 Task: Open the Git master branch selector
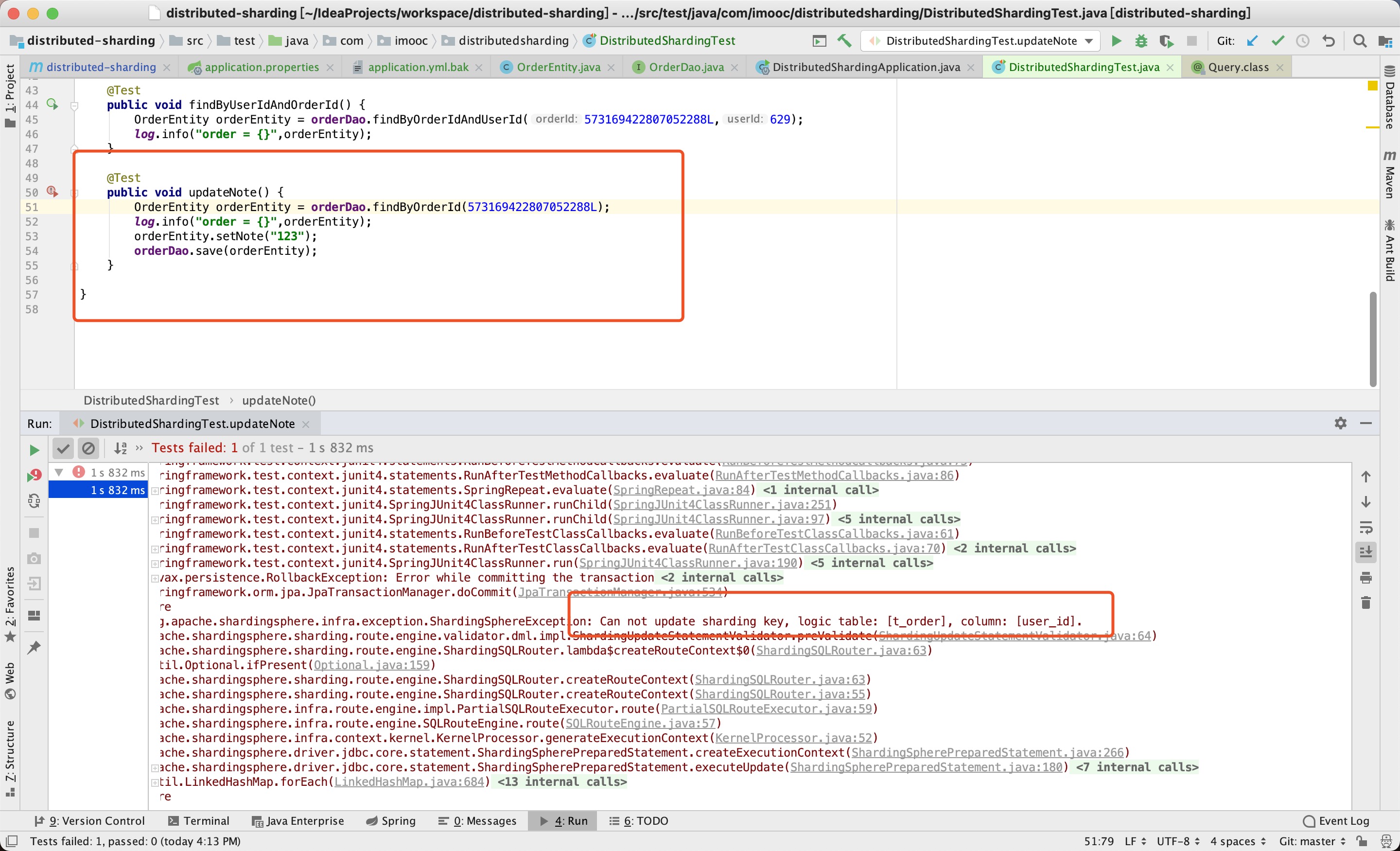(x=1312, y=841)
